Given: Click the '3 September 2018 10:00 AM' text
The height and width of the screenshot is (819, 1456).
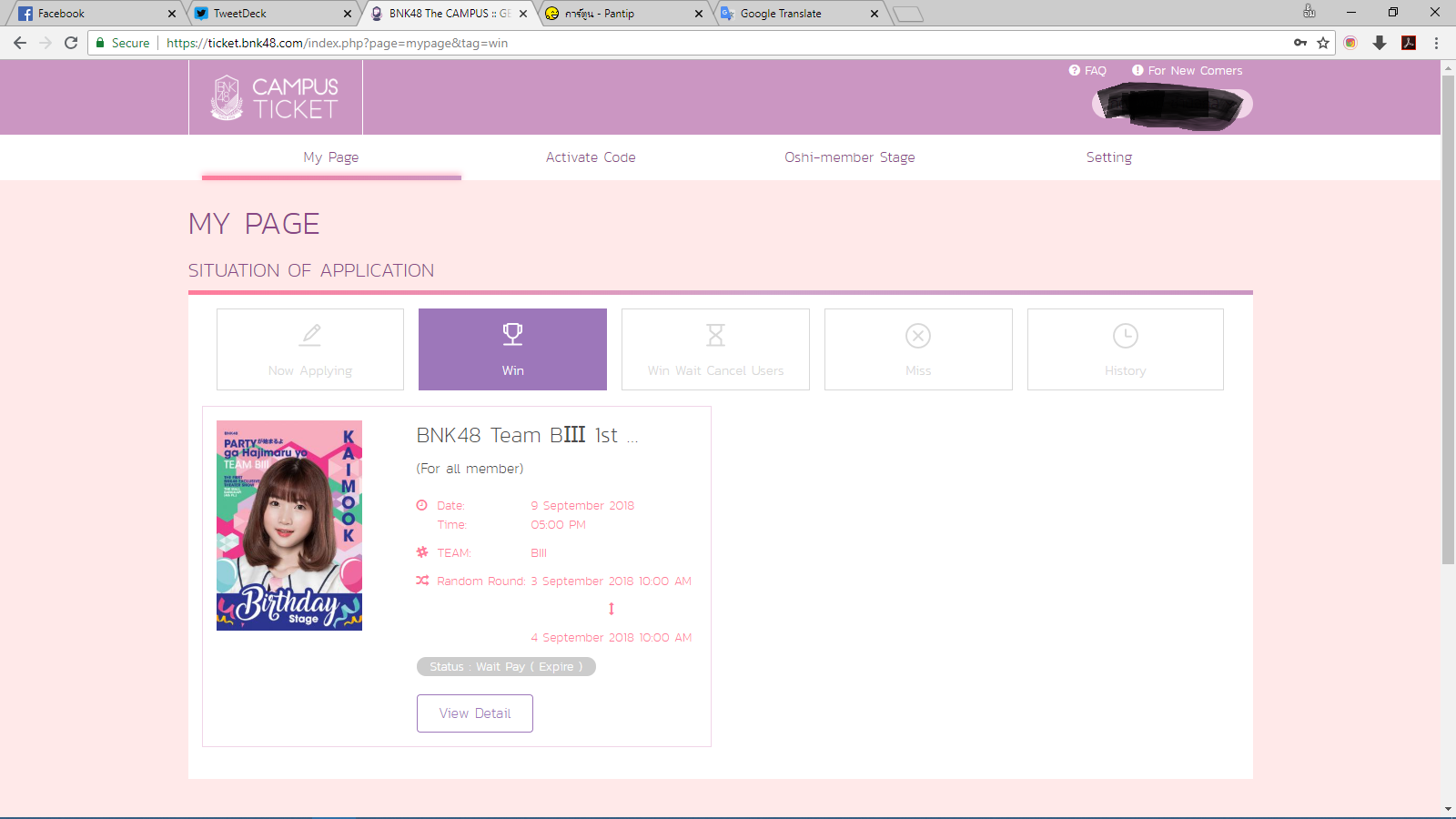Looking at the screenshot, I should coord(612,581).
